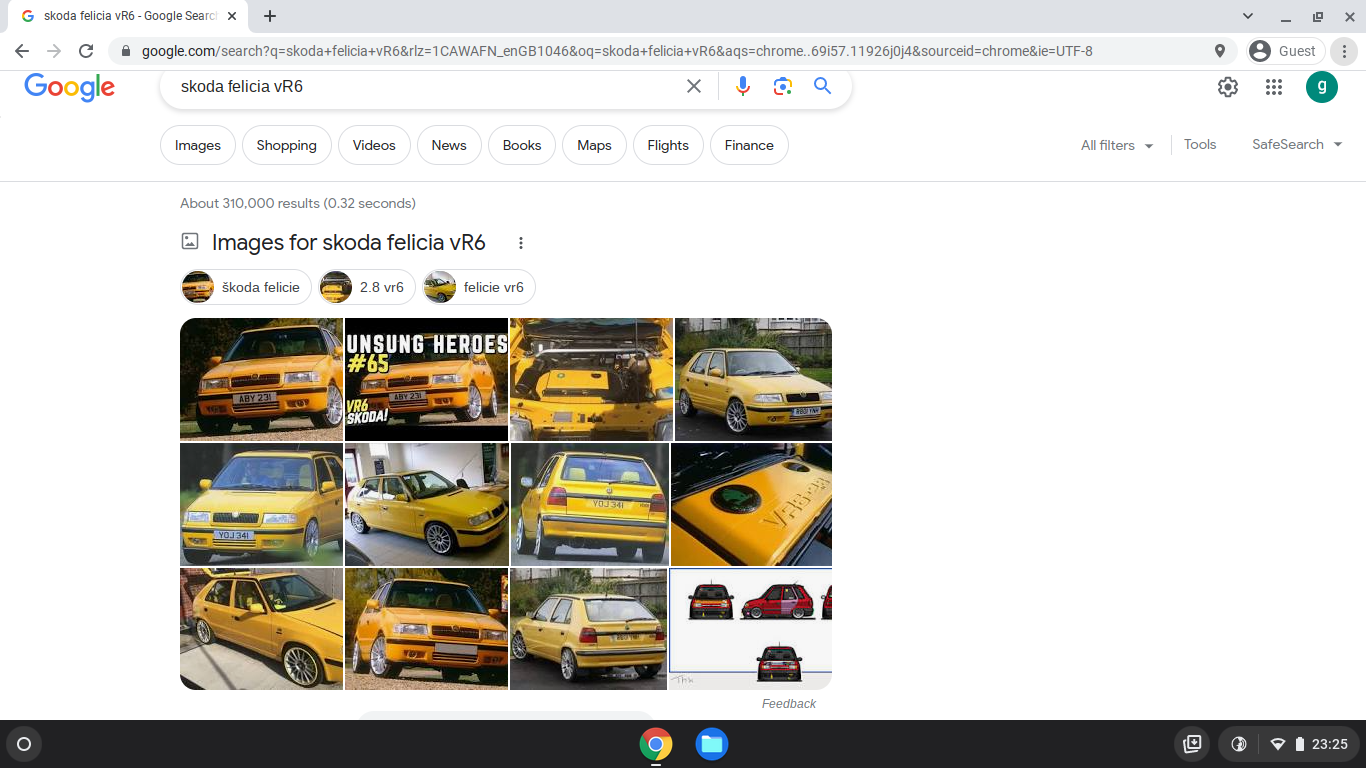
Task: Submit search with the magnifier icon
Action: click(x=822, y=86)
